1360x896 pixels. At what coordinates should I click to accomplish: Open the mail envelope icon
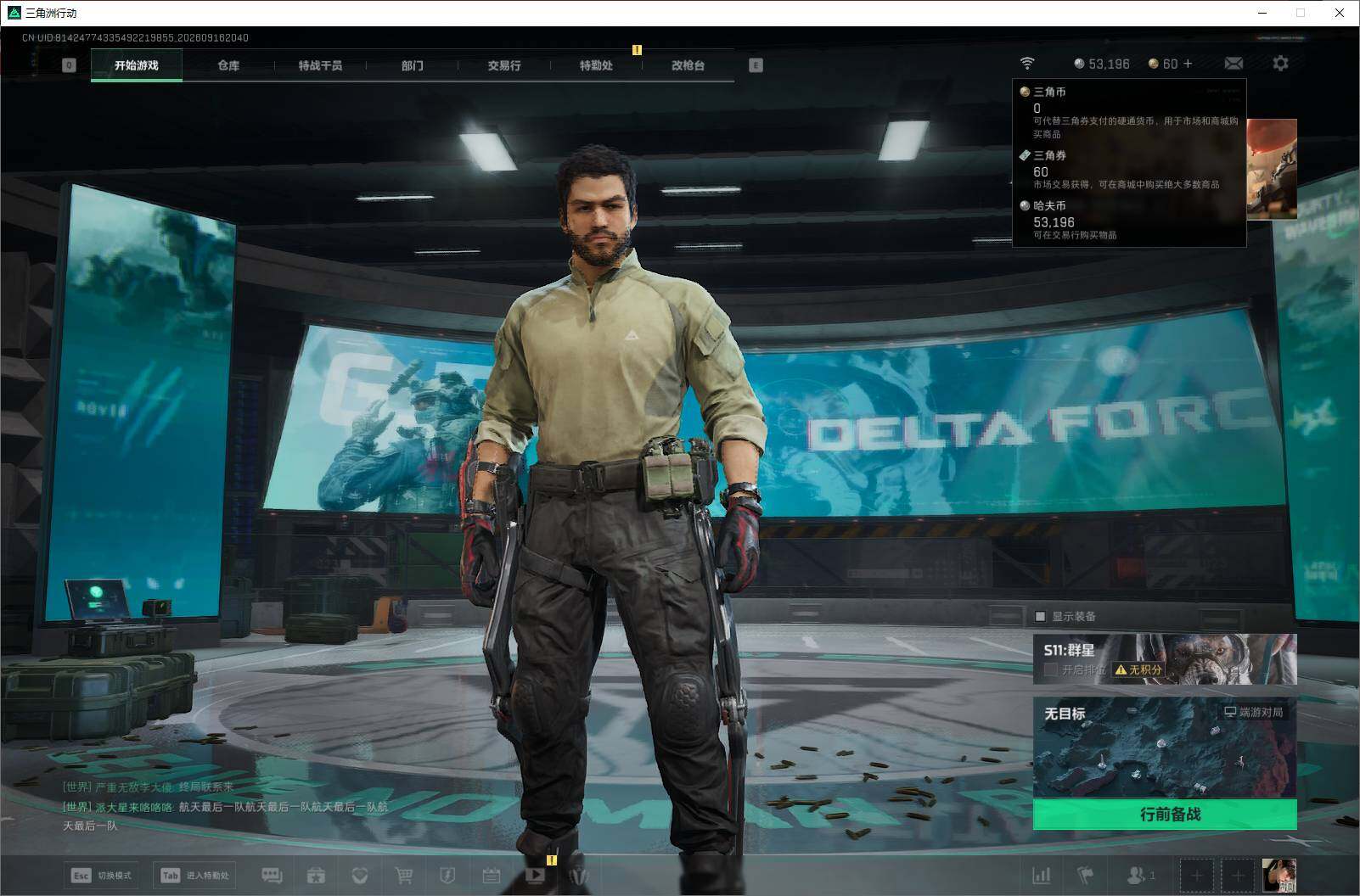(x=1234, y=64)
